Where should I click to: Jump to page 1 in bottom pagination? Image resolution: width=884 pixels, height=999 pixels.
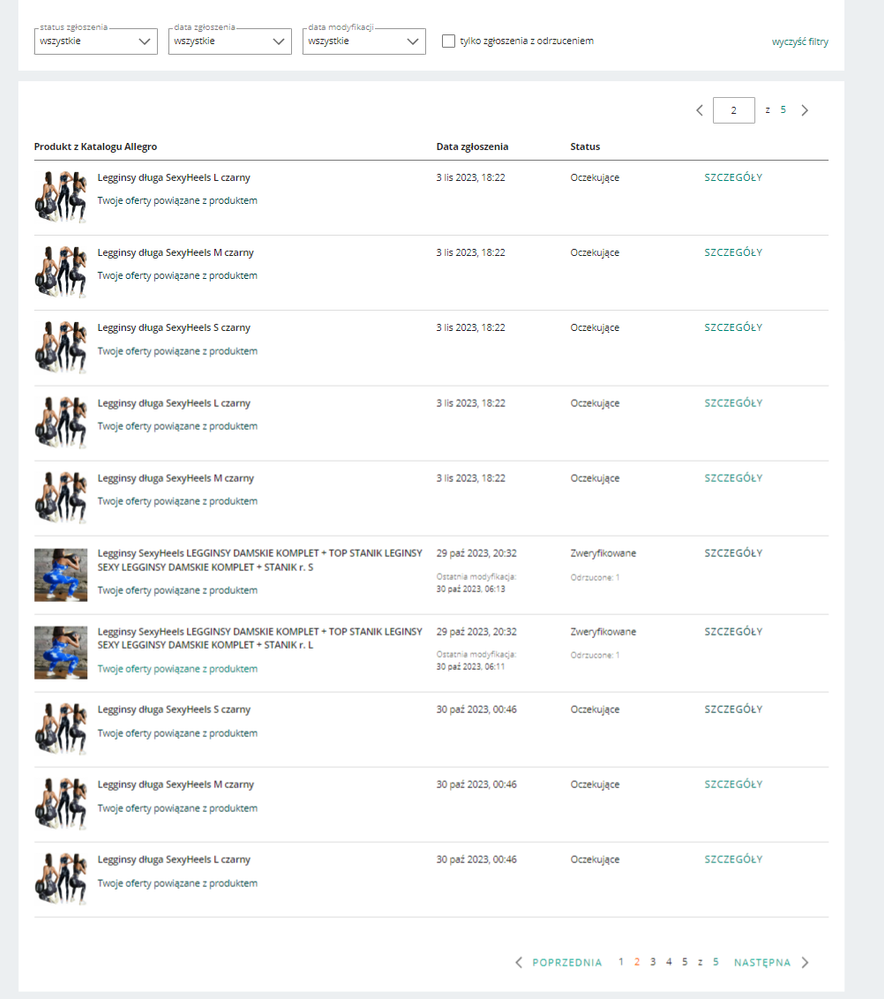621,962
